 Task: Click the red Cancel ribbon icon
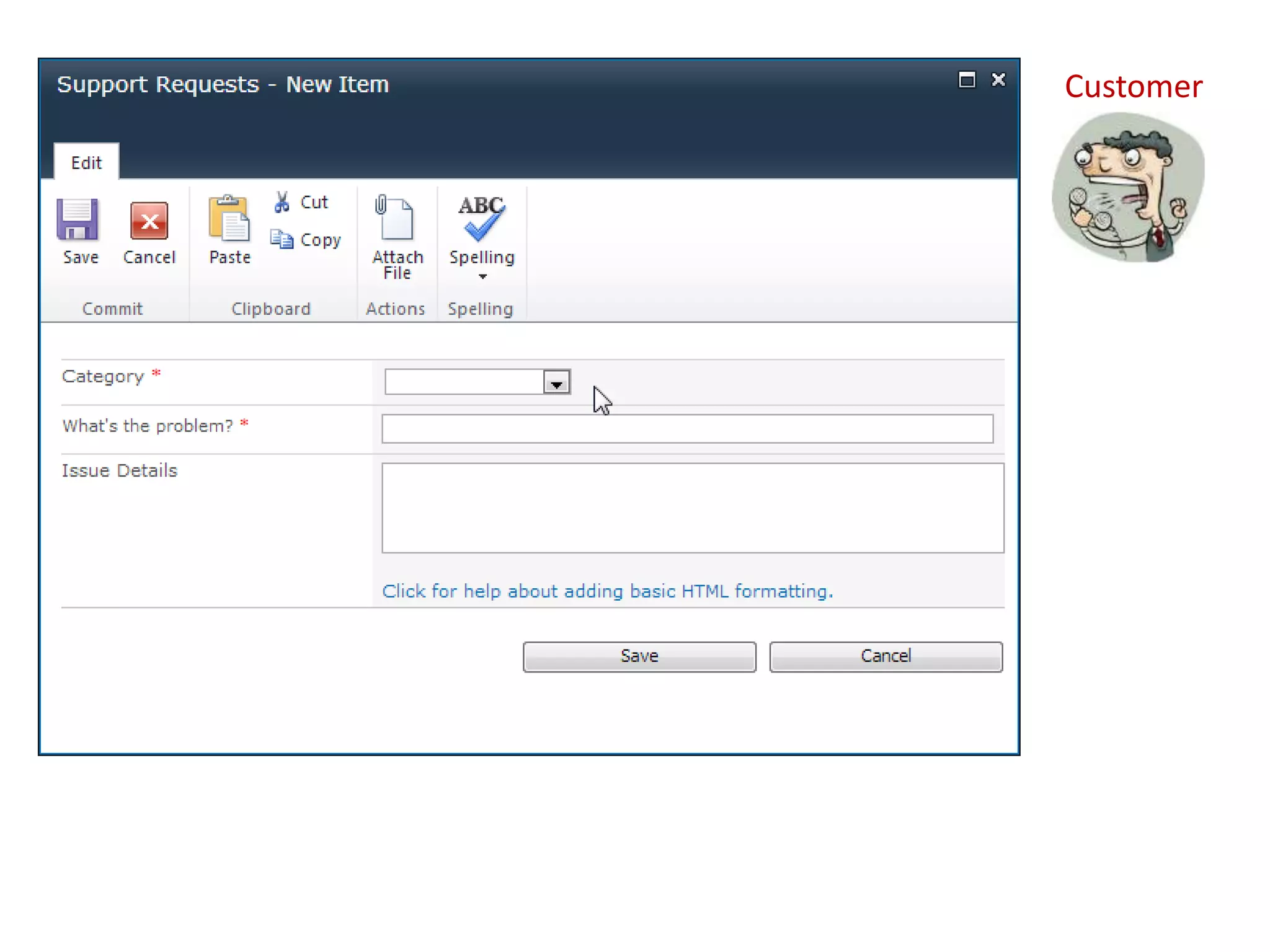tap(149, 221)
